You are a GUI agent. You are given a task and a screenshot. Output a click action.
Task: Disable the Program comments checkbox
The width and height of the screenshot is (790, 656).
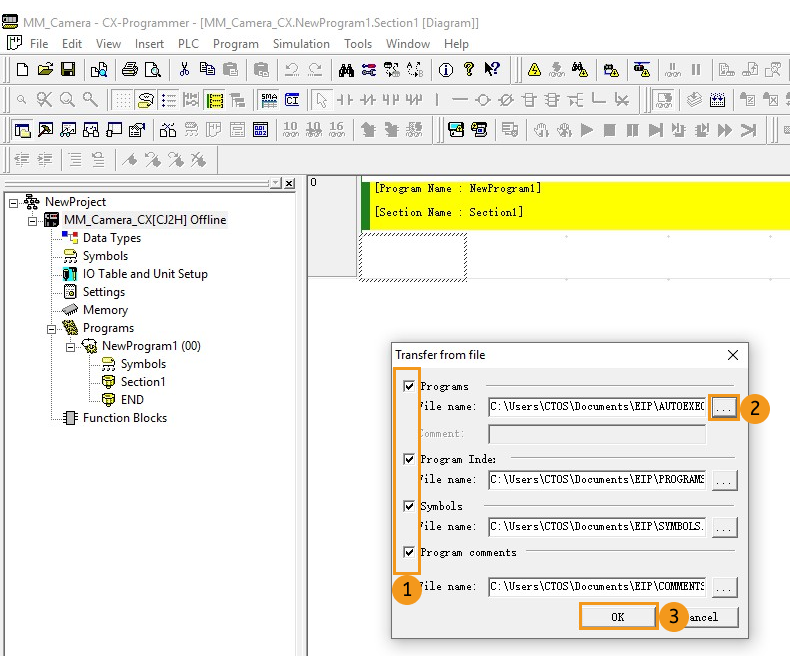click(408, 552)
